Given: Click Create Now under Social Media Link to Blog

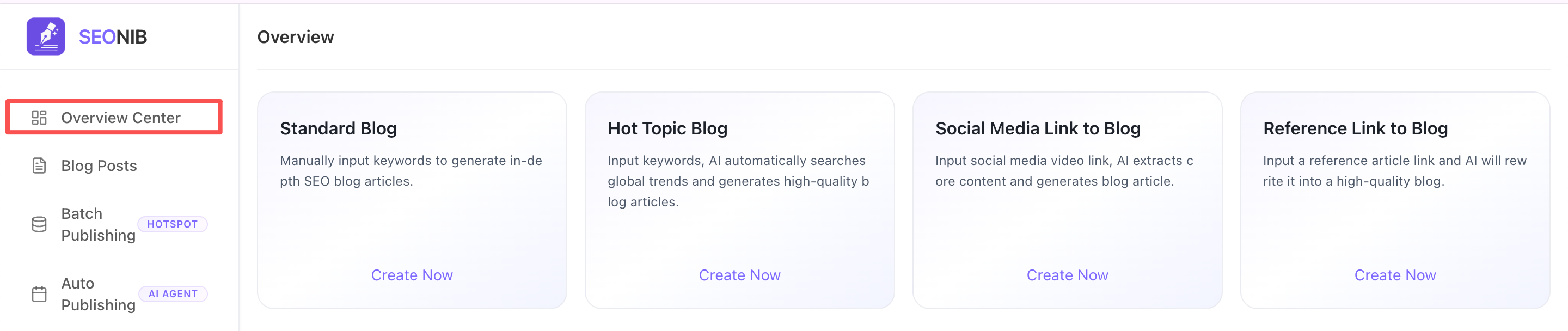Looking at the screenshot, I should 1067,275.
